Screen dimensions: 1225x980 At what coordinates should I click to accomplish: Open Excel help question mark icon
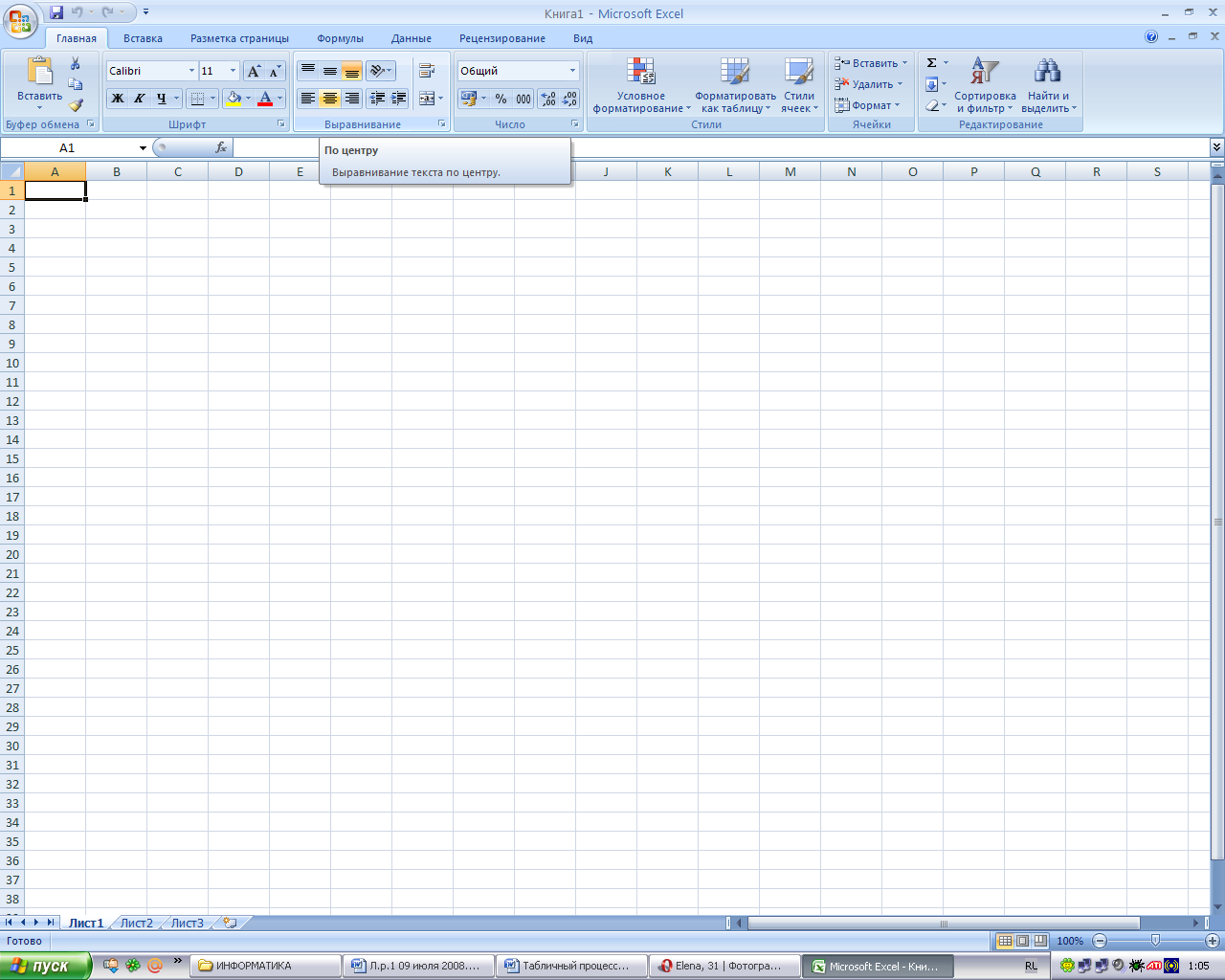point(1151,37)
